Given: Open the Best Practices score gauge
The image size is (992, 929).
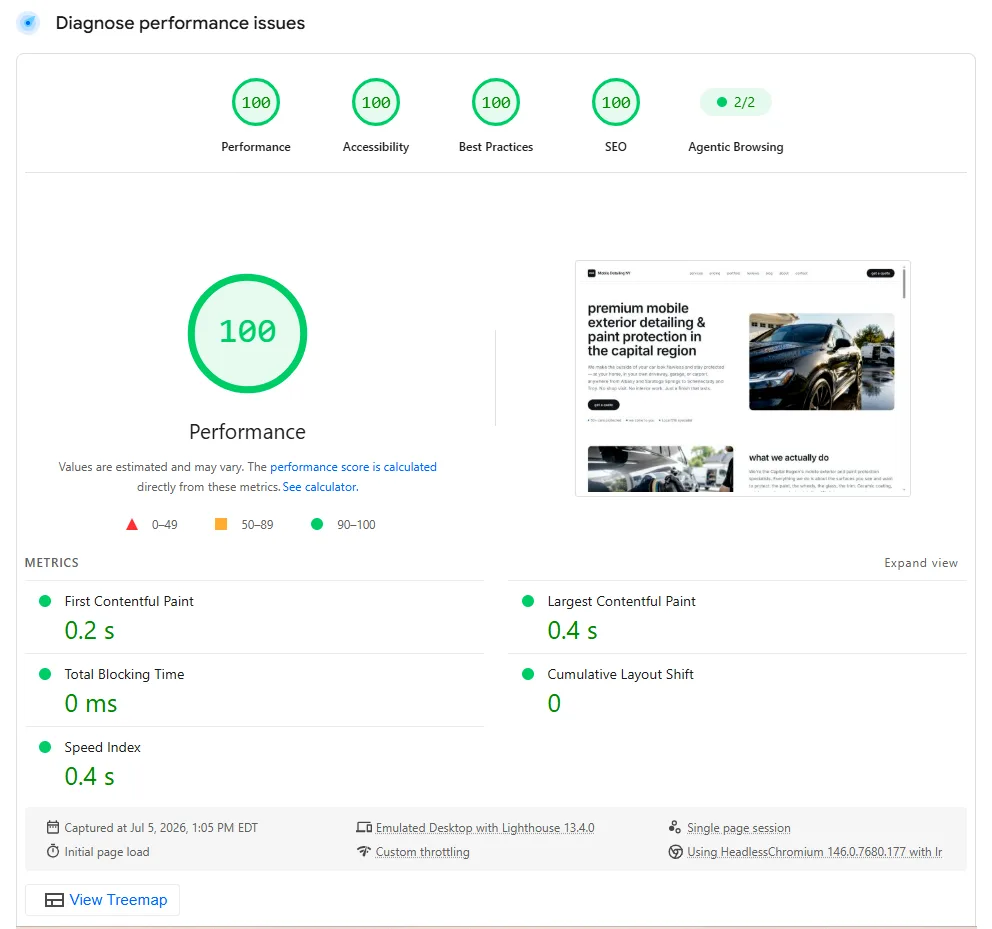Looking at the screenshot, I should pyautogui.click(x=496, y=102).
